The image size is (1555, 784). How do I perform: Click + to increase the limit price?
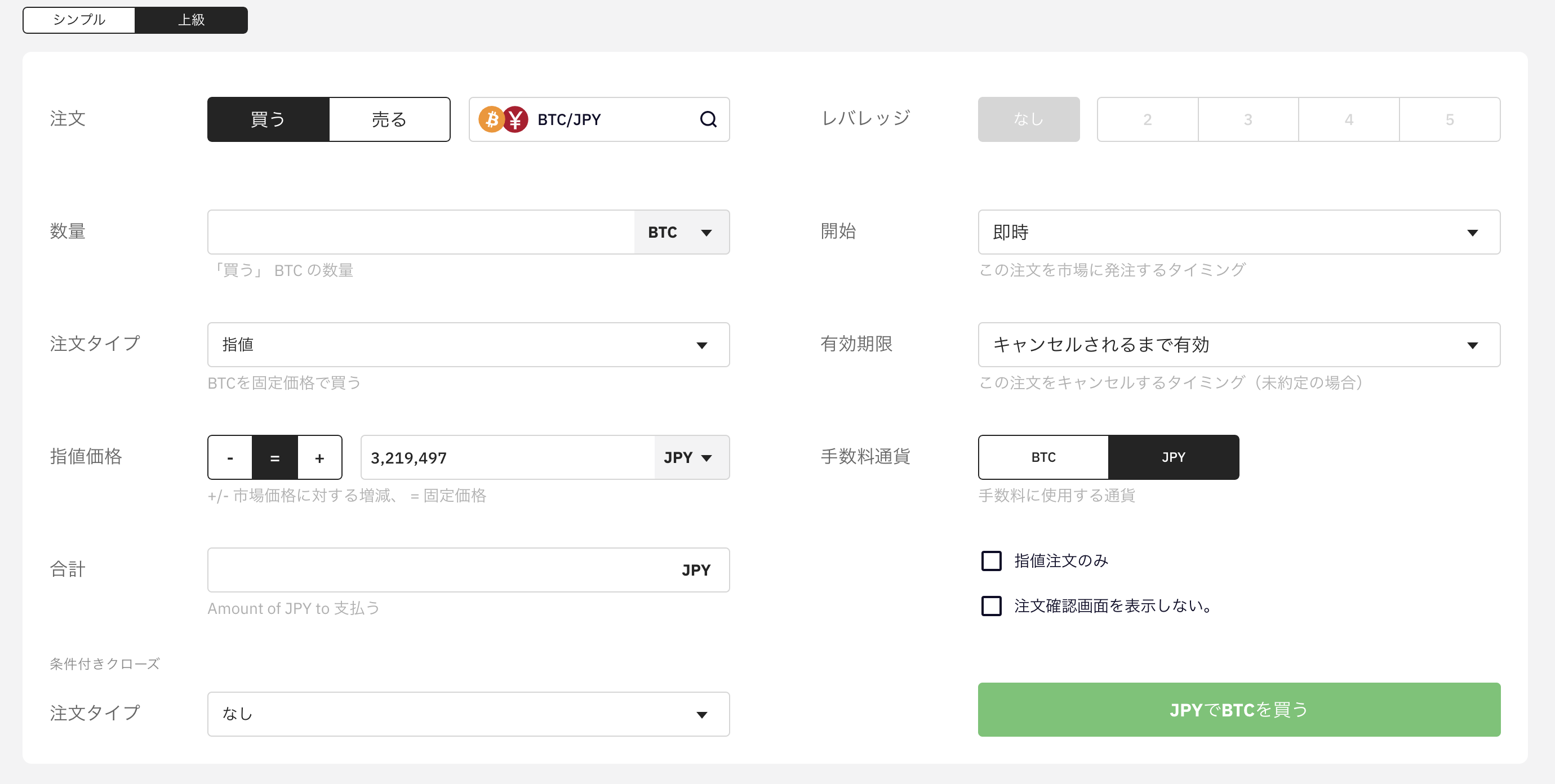tap(319, 457)
